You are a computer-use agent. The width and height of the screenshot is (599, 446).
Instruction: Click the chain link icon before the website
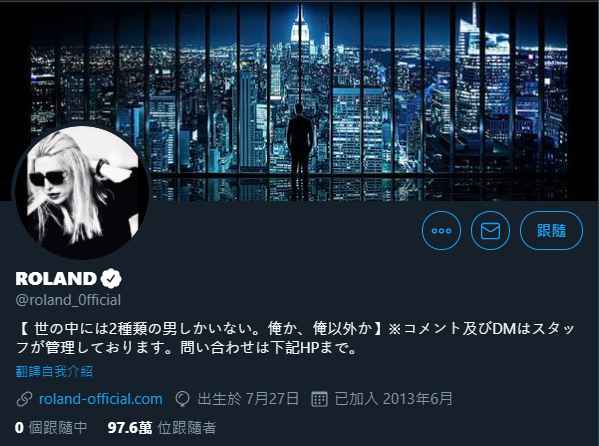(x=24, y=399)
